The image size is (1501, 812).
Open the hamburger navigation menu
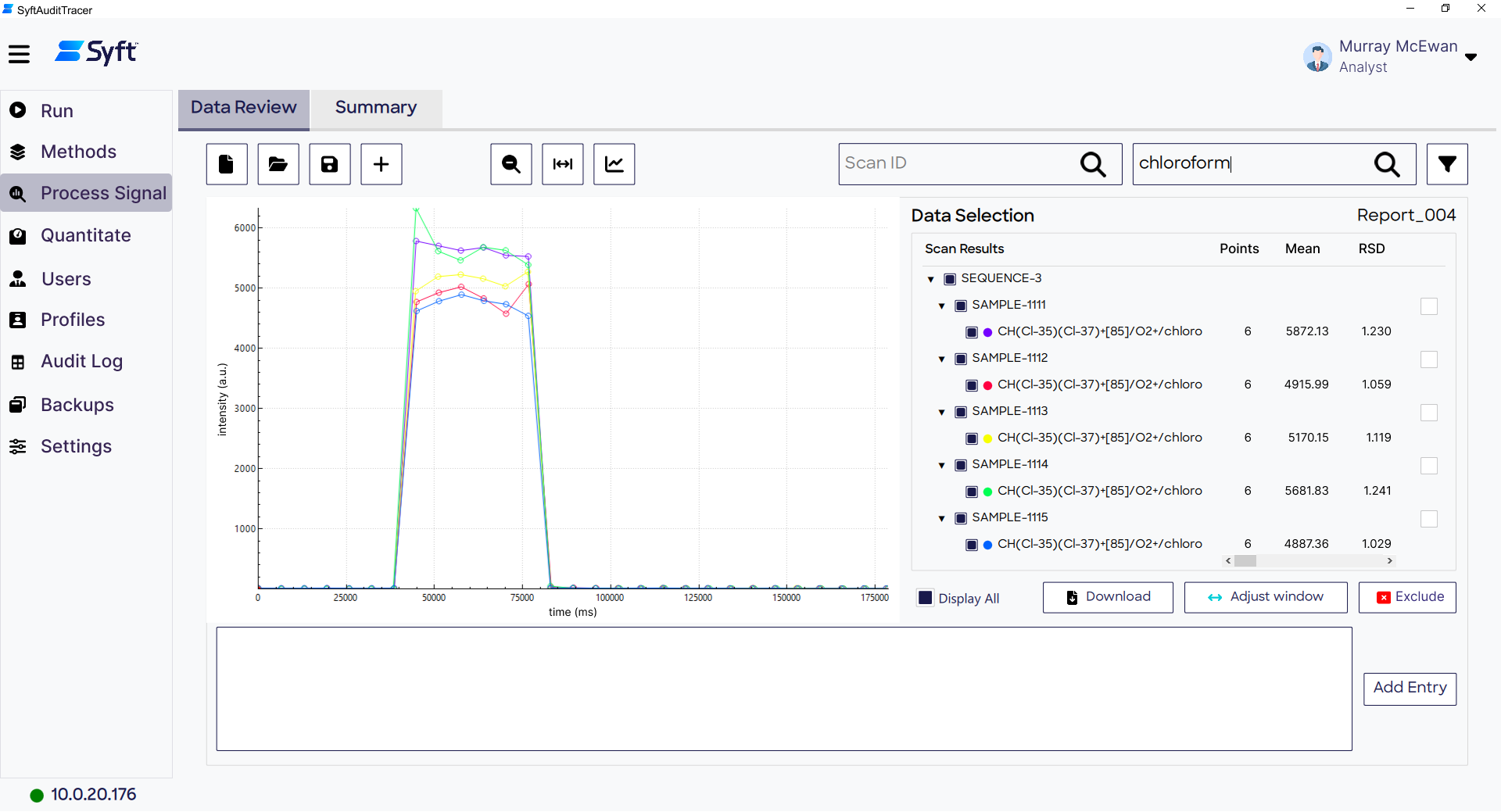click(x=19, y=54)
